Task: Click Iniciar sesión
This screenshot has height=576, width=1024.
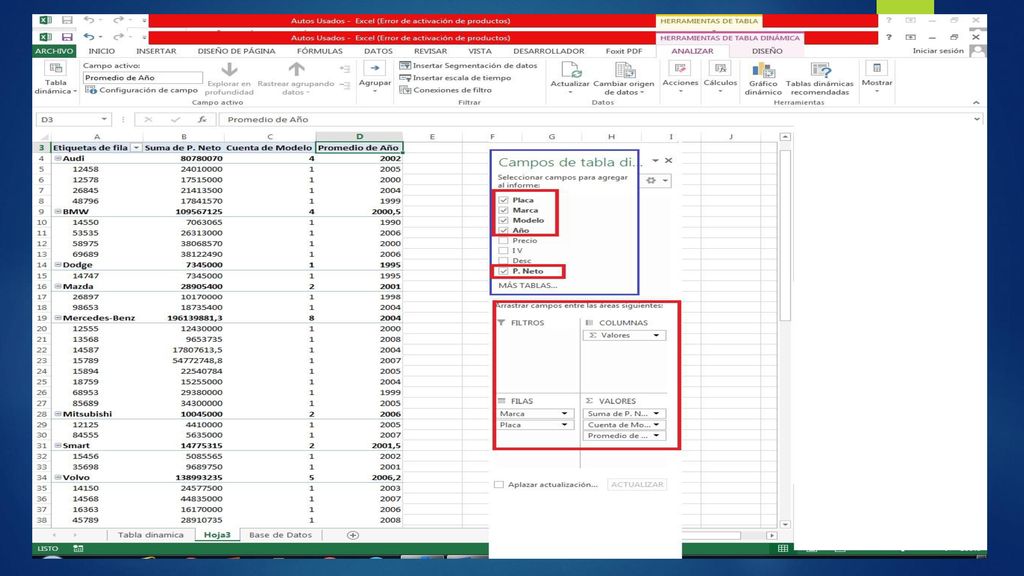Action: tap(938, 51)
